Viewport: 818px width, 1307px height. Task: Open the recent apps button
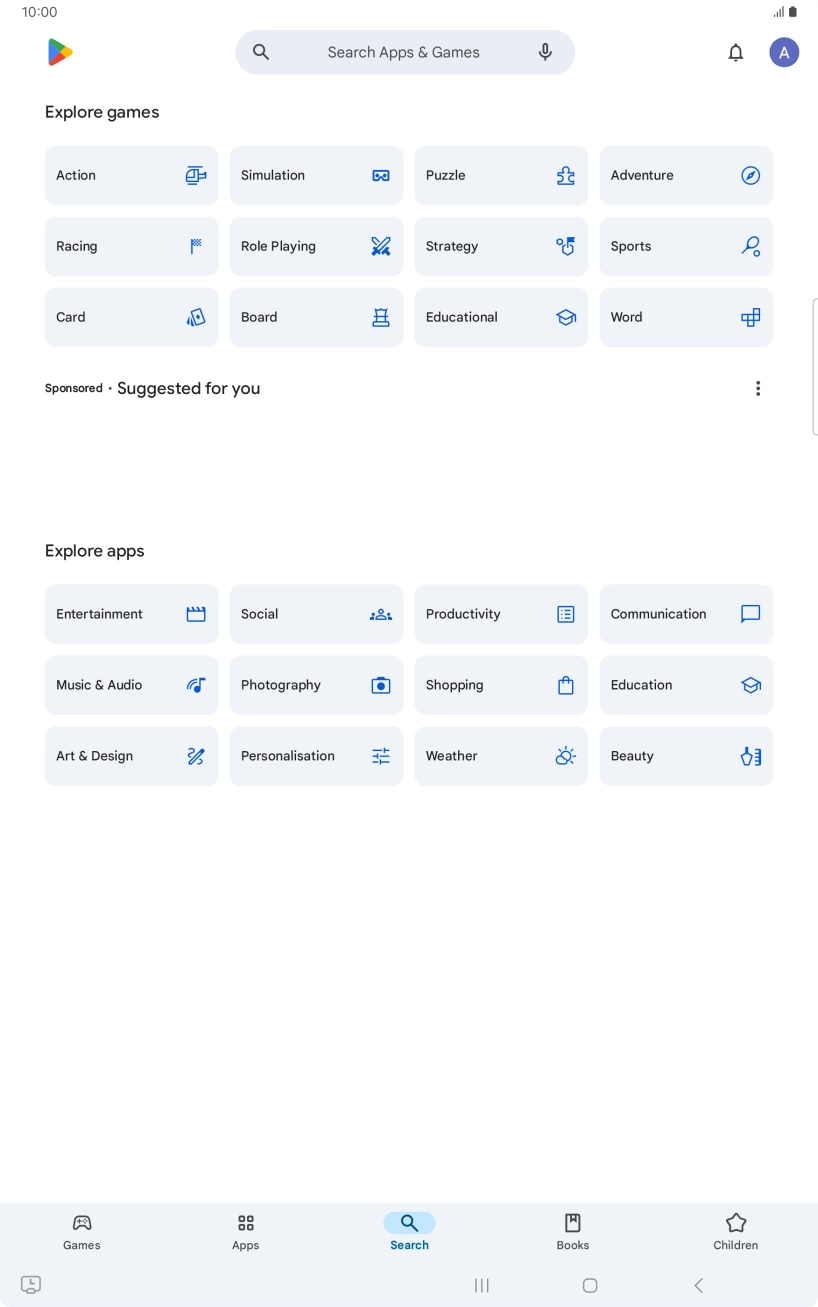481,1285
